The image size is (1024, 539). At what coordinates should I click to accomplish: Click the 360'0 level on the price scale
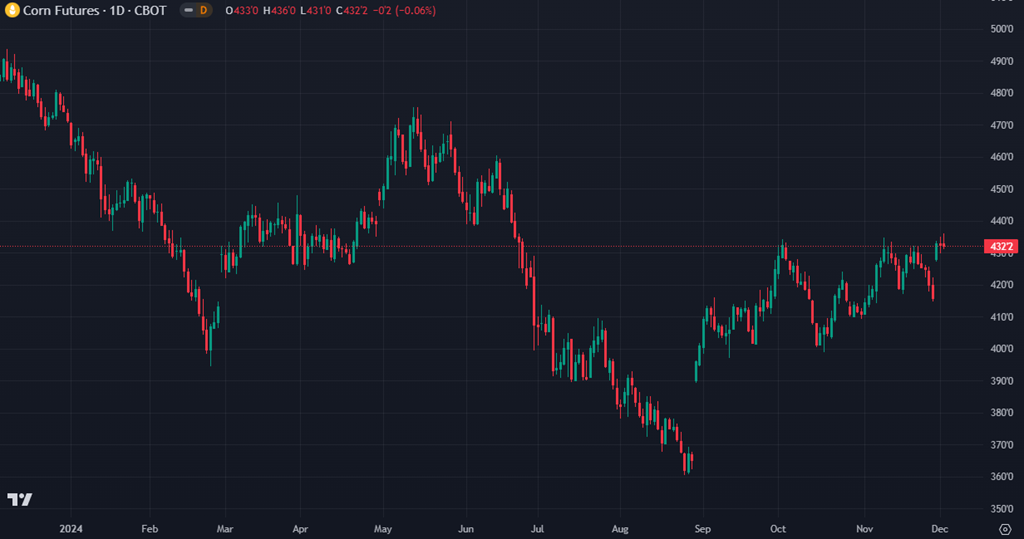coord(1001,476)
